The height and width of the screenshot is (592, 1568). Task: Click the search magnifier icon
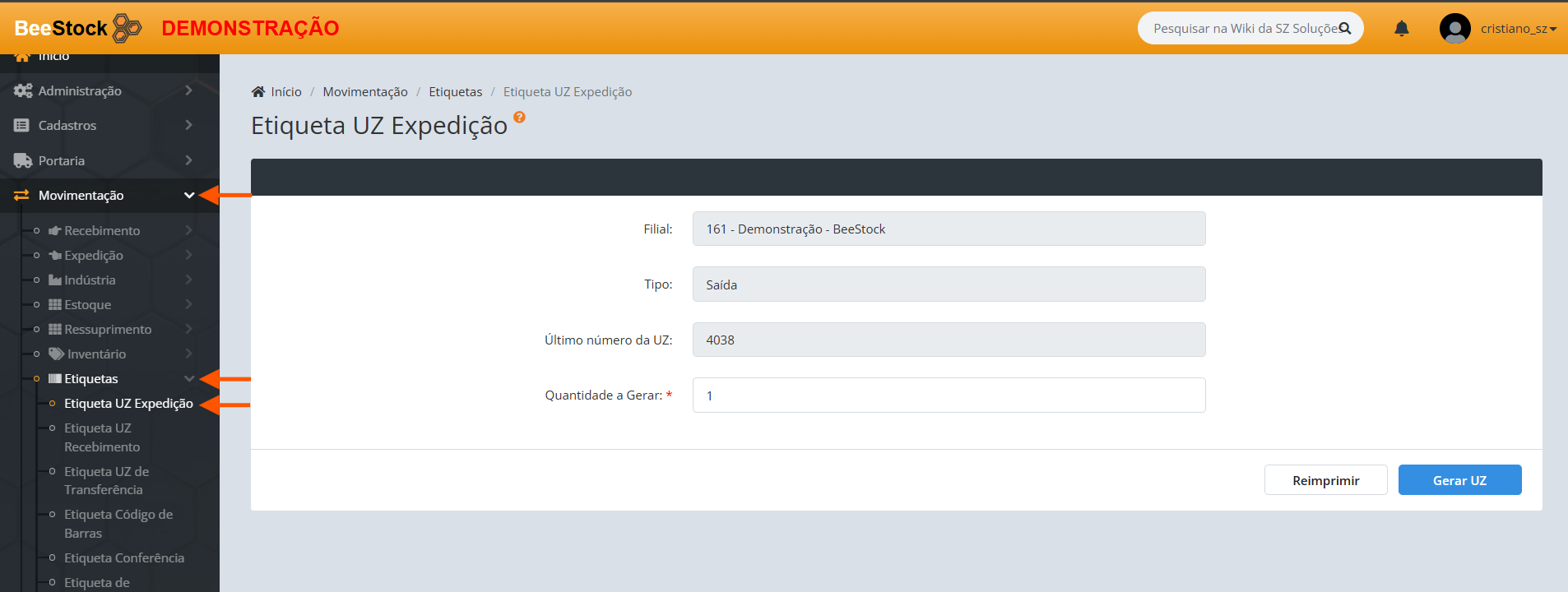pyautogui.click(x=1345, y=29)
